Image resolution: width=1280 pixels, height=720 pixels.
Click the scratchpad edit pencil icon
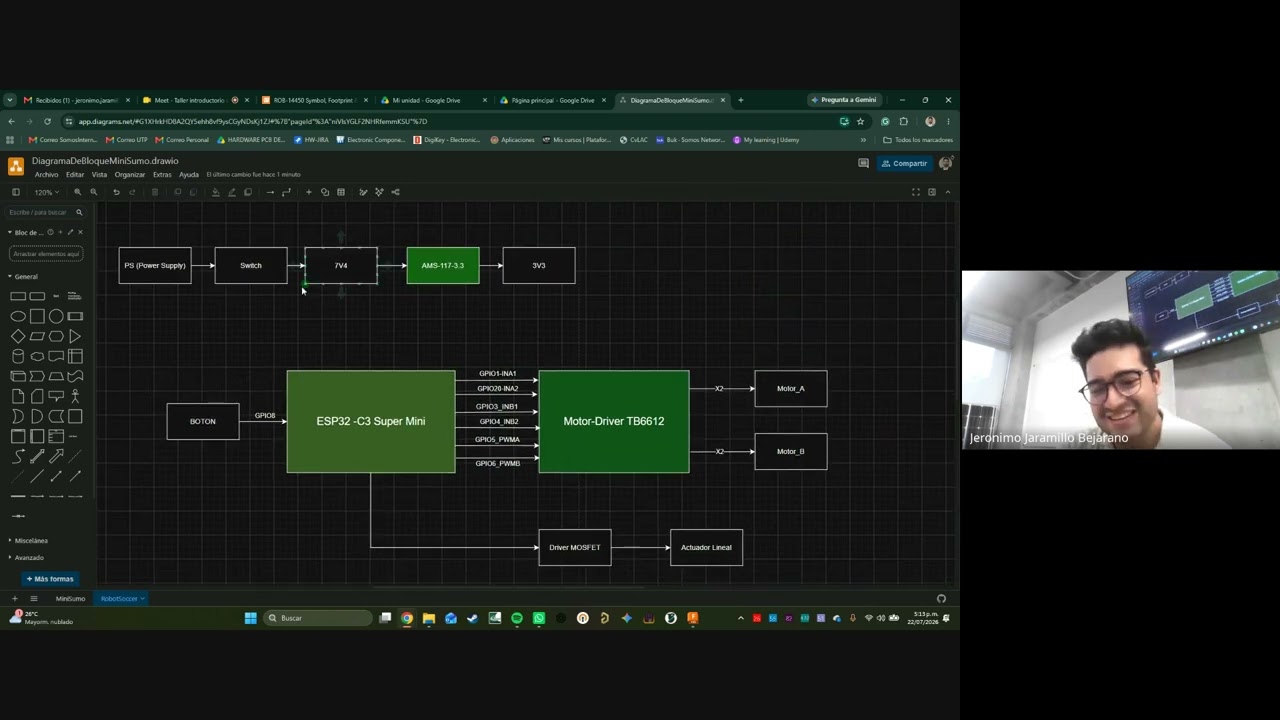pos(70,232)
